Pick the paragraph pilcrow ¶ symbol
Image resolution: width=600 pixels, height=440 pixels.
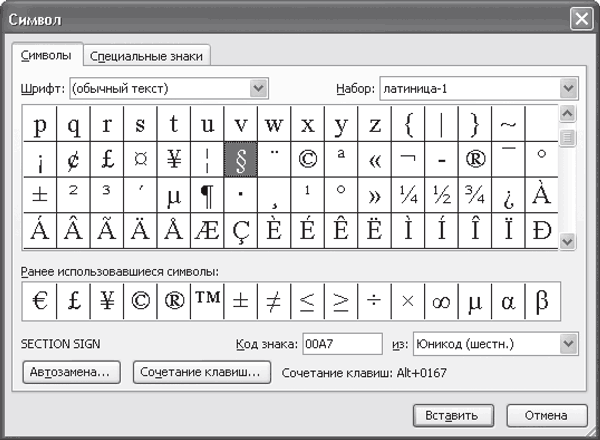pos(206,194)
